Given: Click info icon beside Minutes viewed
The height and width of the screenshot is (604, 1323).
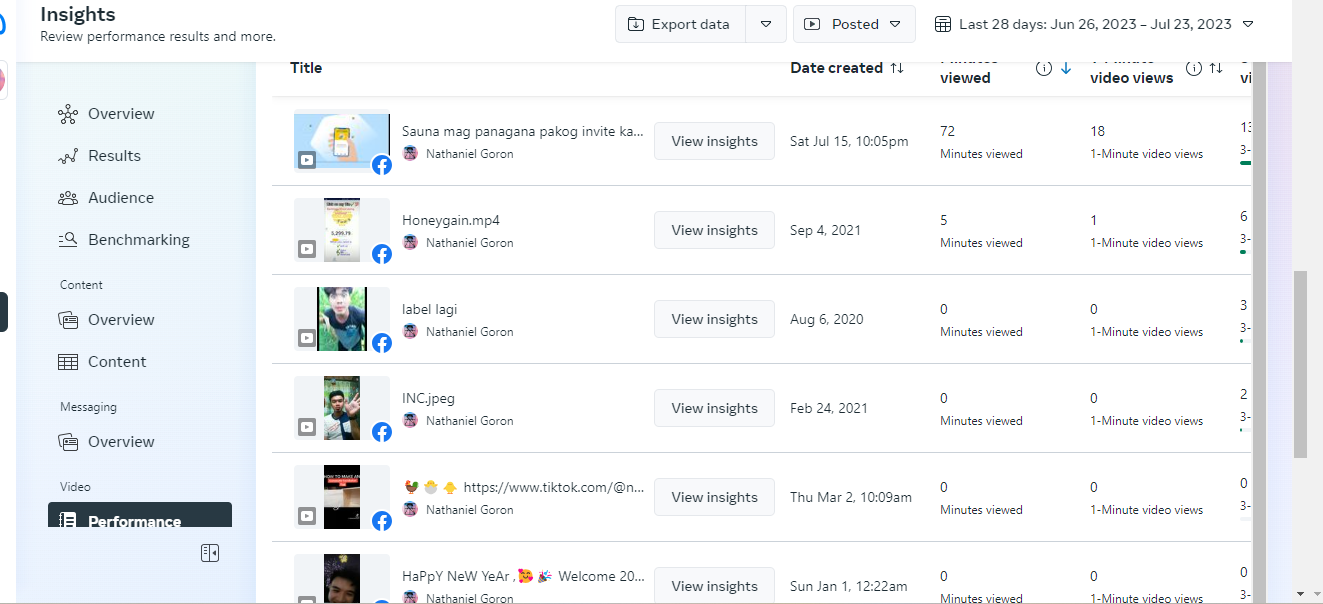Looking at the screenshot, I should click(1044, 68).
